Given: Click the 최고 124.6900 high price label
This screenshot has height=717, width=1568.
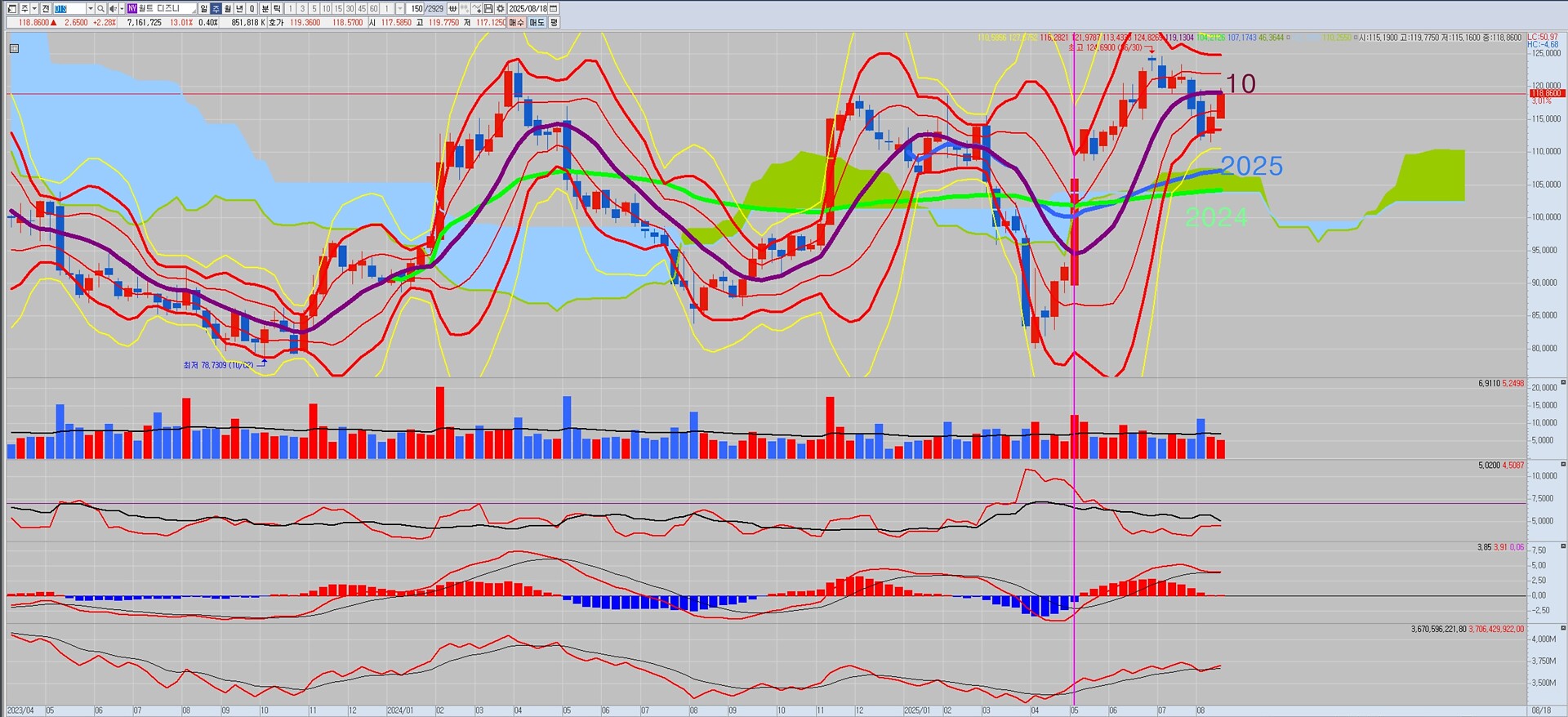Looking at the screenshot, I should (x=1105, y=47).
